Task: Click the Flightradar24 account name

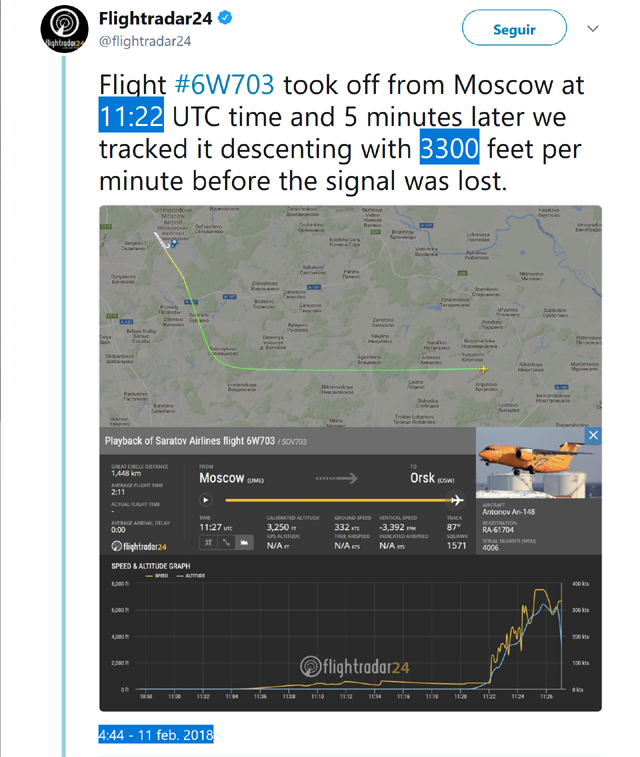Action: tap(155, 18)
